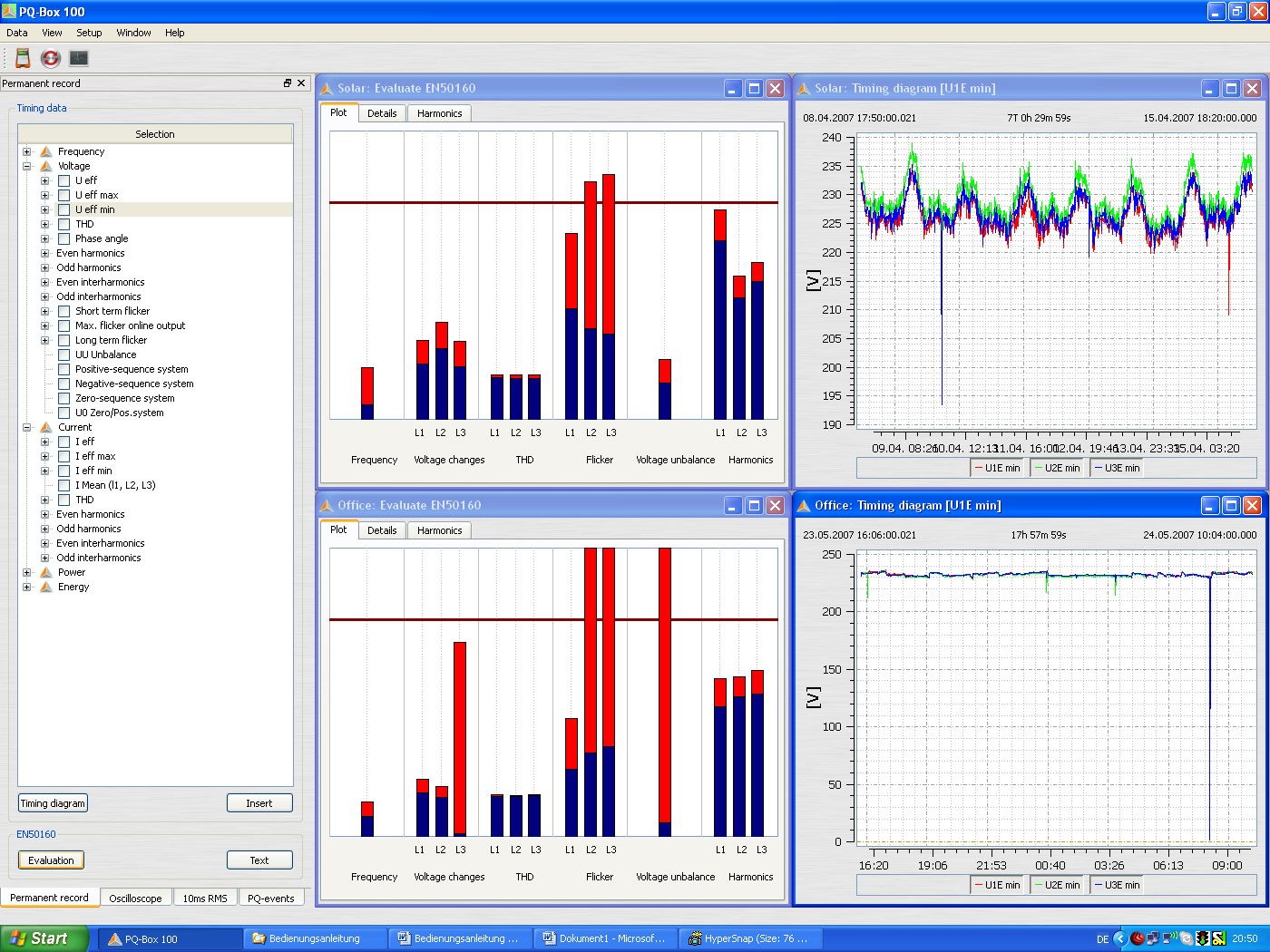This screenshot has height=952, width=1270.
Task: Switch to Harmonics tab in Office Evaluate window
Action: tap(439, 530)
